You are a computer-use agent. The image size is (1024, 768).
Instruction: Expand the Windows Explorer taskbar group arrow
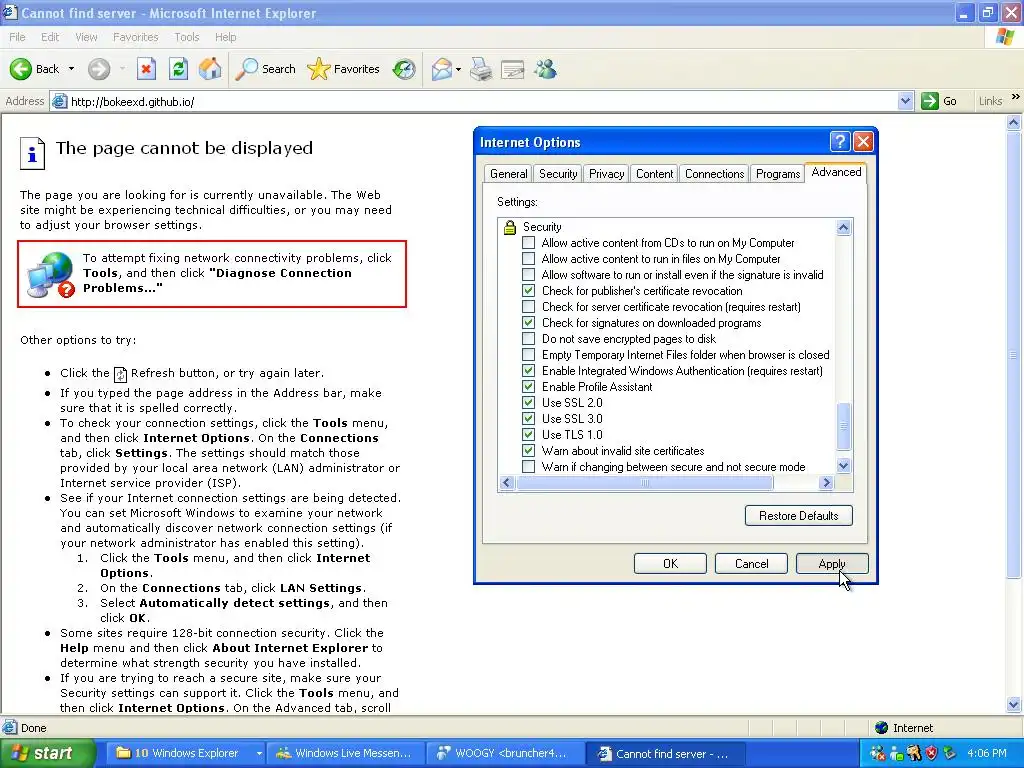[x=259, y=753]
